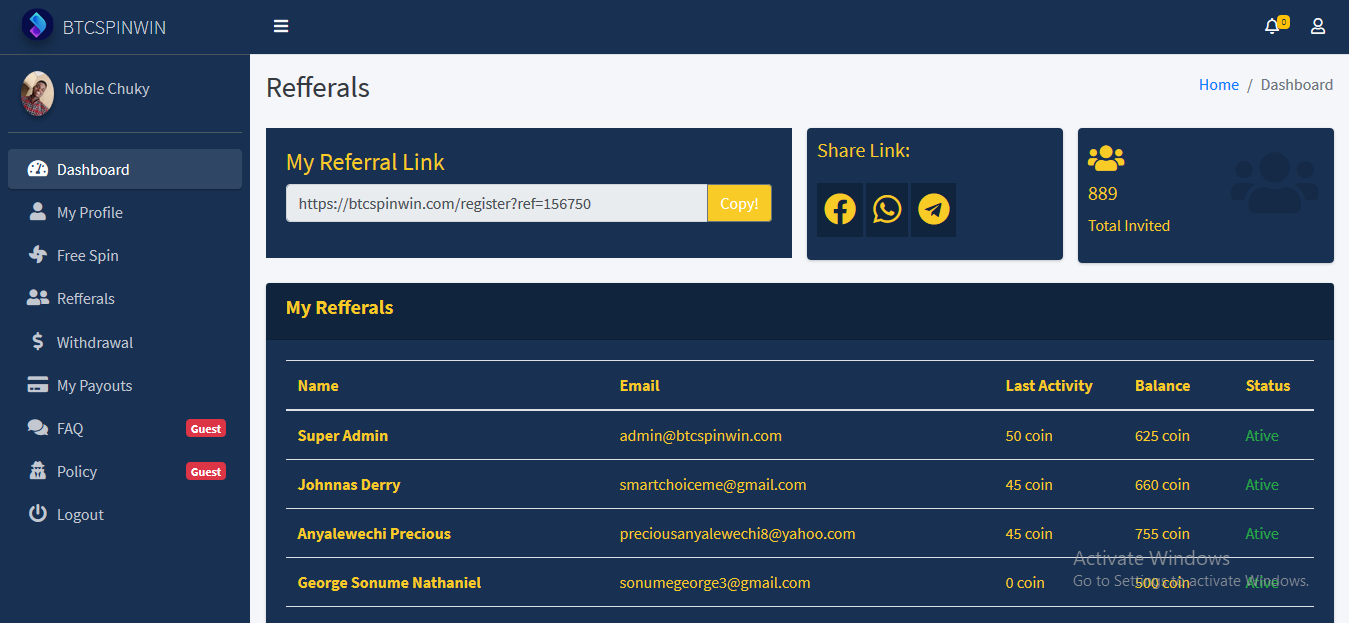Click the My Profile person icon
Screen dimensions: 1350x623
(x=38, y=212)
